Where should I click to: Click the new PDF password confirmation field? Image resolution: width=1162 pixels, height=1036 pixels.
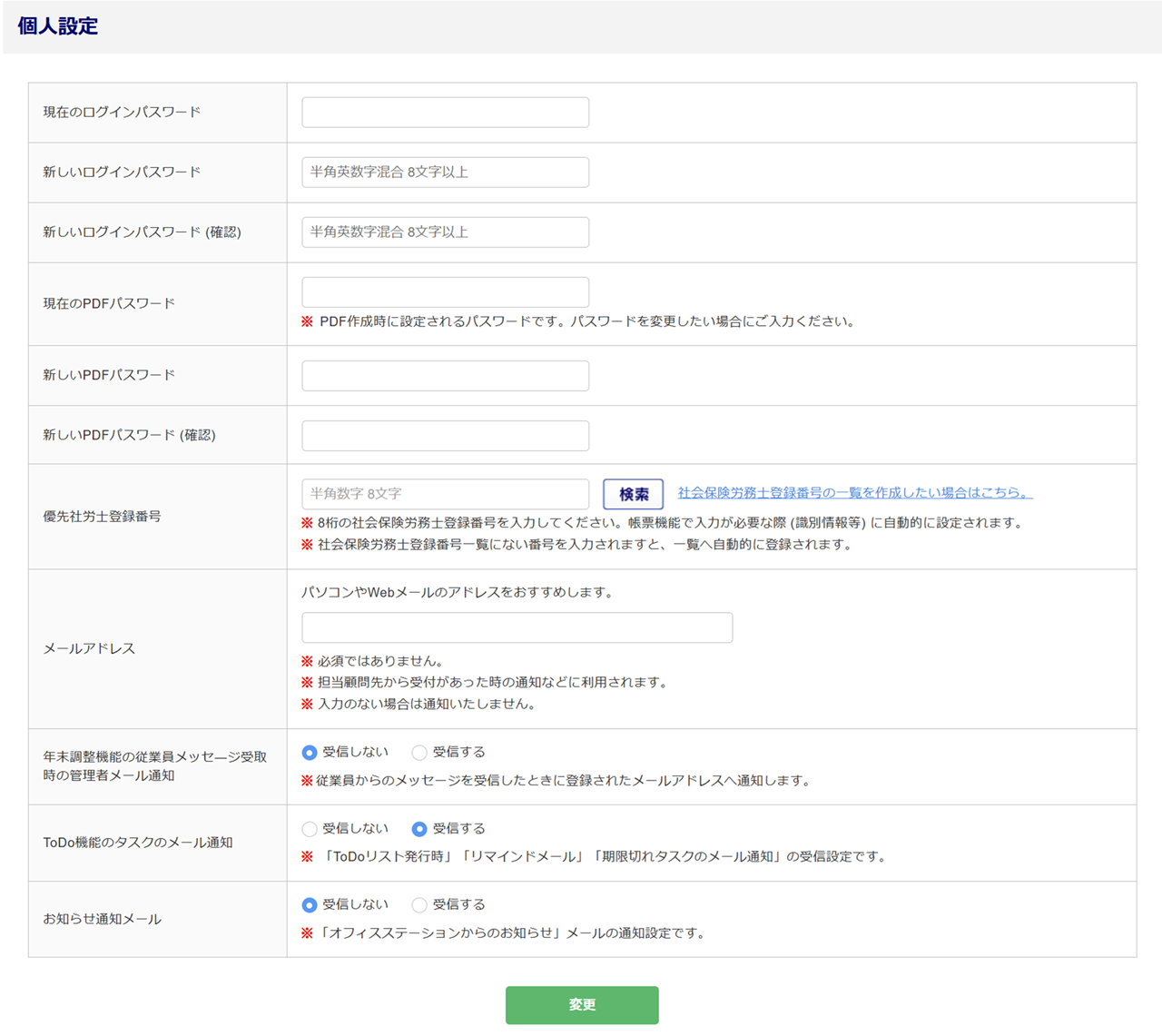click(x=445, y=436)
